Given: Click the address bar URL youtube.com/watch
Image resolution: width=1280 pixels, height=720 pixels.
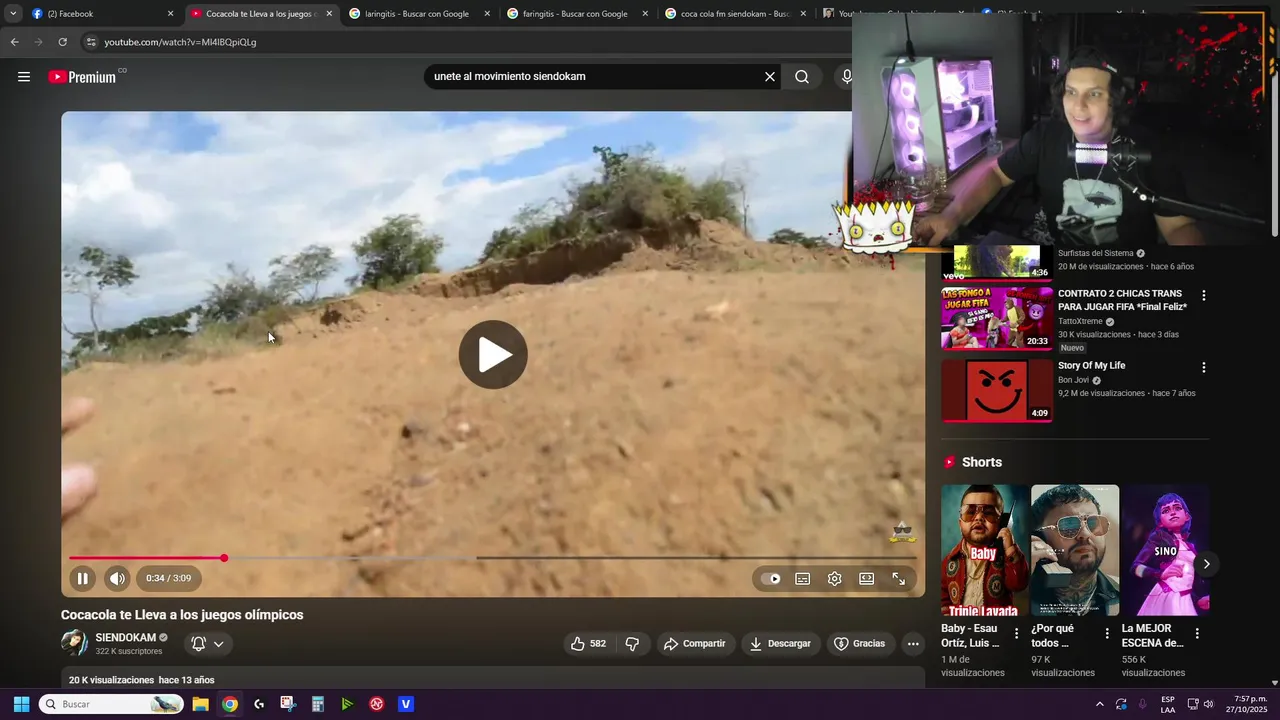Looking at the screenshot, I should (x=181, y=42).
